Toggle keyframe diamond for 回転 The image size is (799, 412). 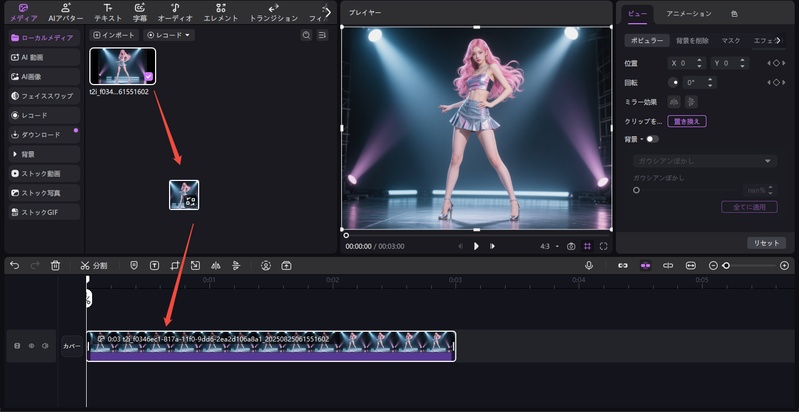(776, 83)
